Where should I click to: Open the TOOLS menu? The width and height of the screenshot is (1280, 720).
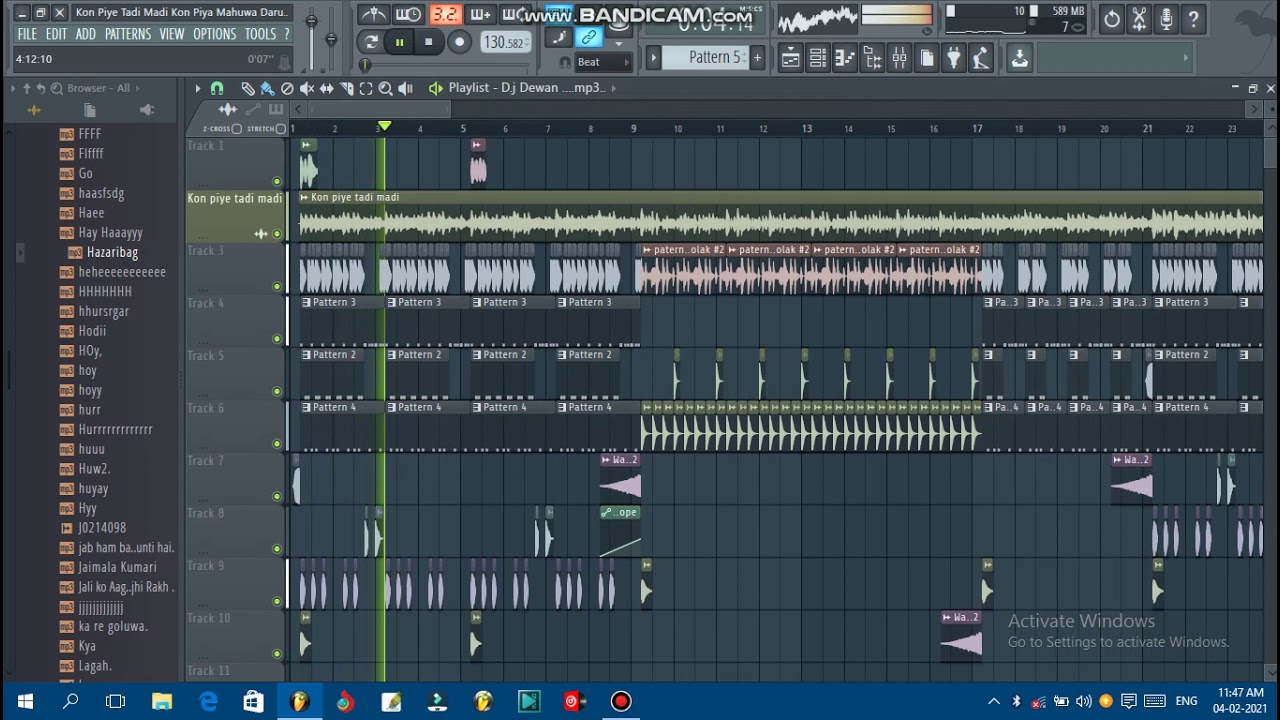pos(260,34)
